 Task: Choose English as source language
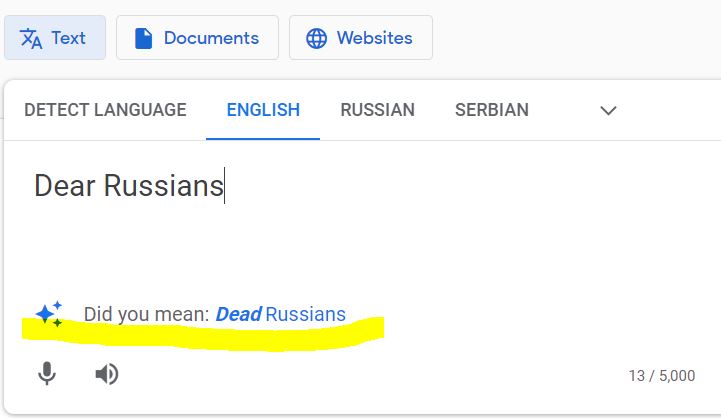[x=263, y=110]
